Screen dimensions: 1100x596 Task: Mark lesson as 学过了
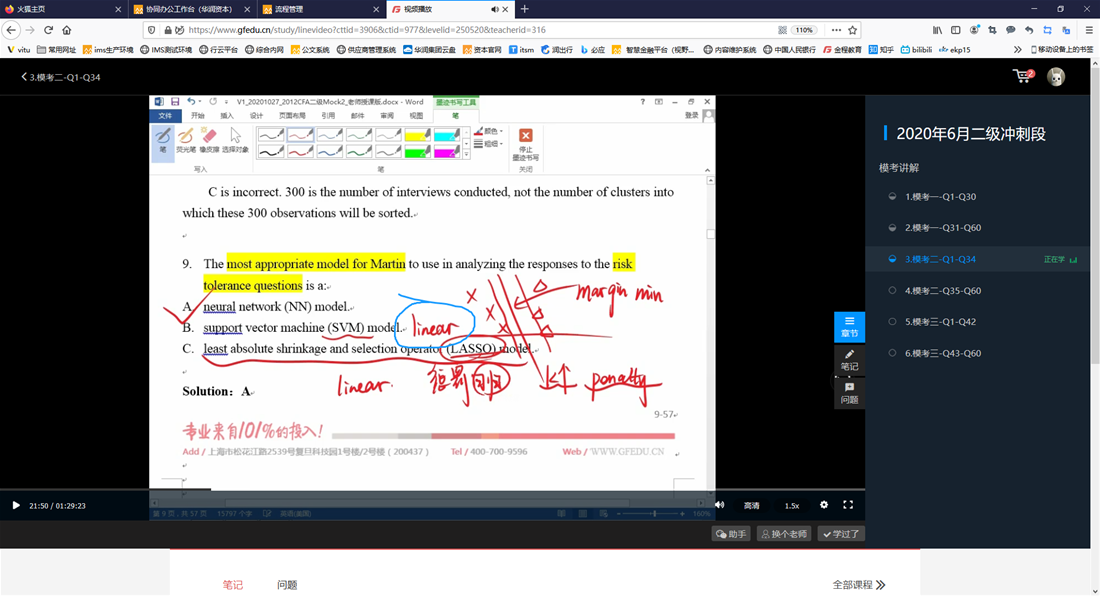(840, 534)
